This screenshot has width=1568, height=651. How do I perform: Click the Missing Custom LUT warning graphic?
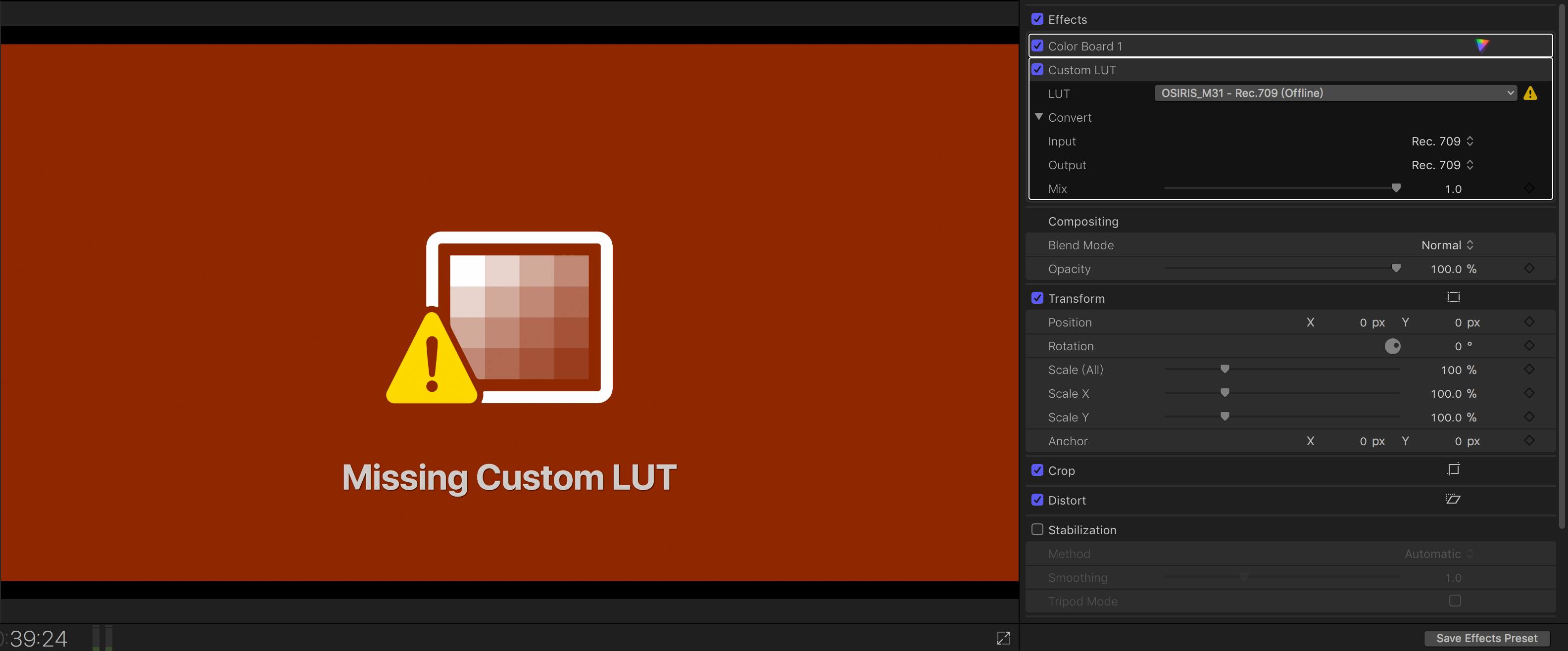pyautogui.click(x=500, y=318)
